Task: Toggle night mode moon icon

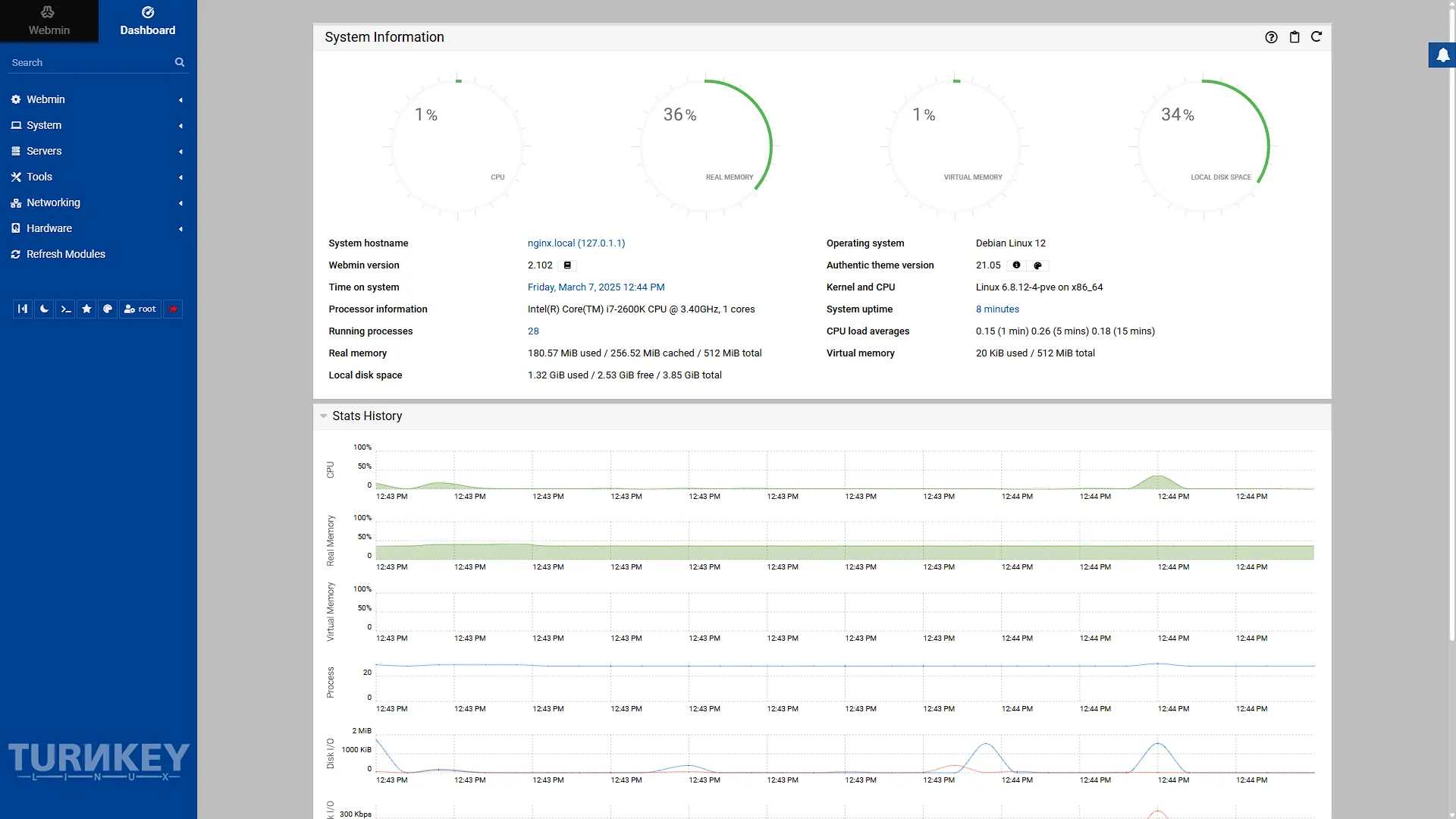Action: click(44, 309)
